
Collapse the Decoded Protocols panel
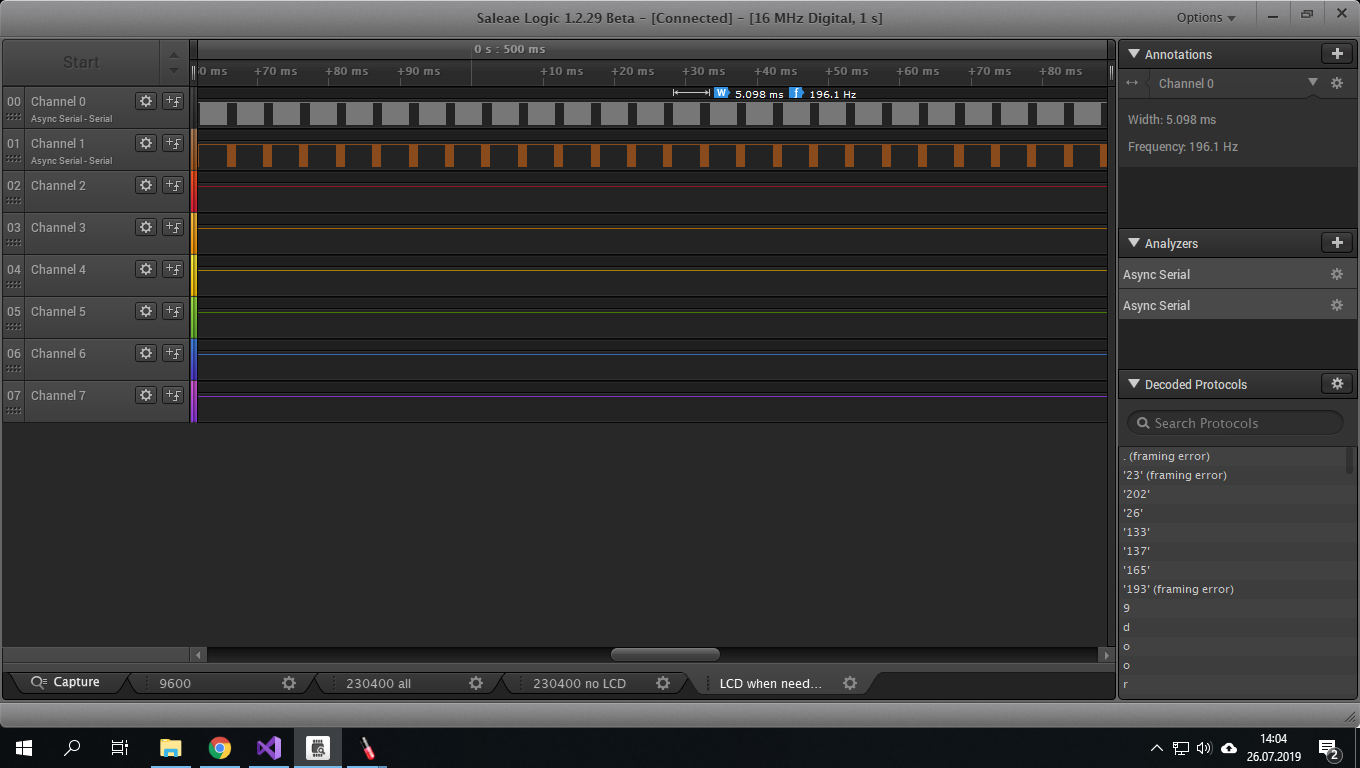1134,384
